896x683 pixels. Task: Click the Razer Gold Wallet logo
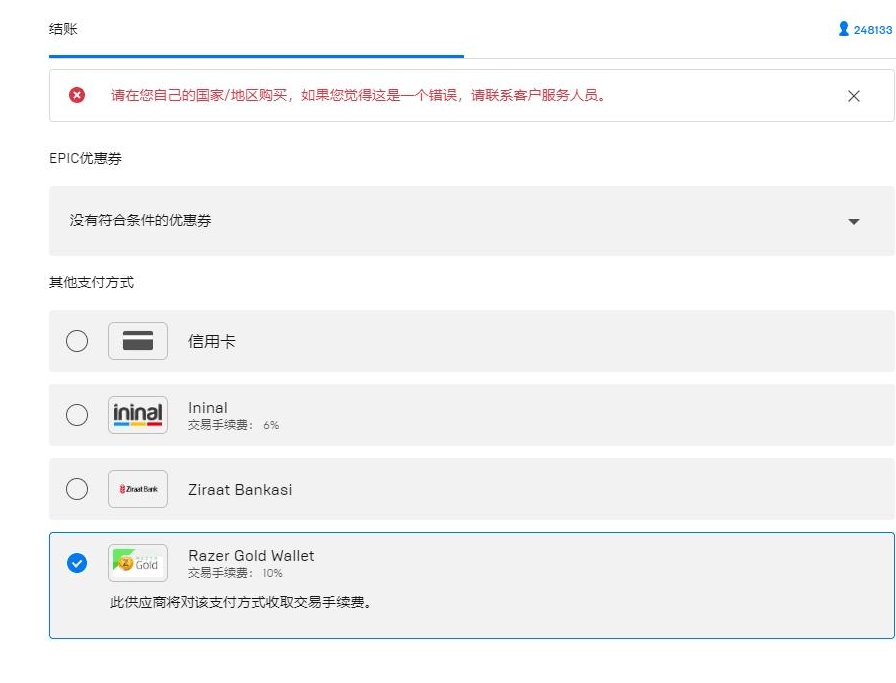click(137, 563)
